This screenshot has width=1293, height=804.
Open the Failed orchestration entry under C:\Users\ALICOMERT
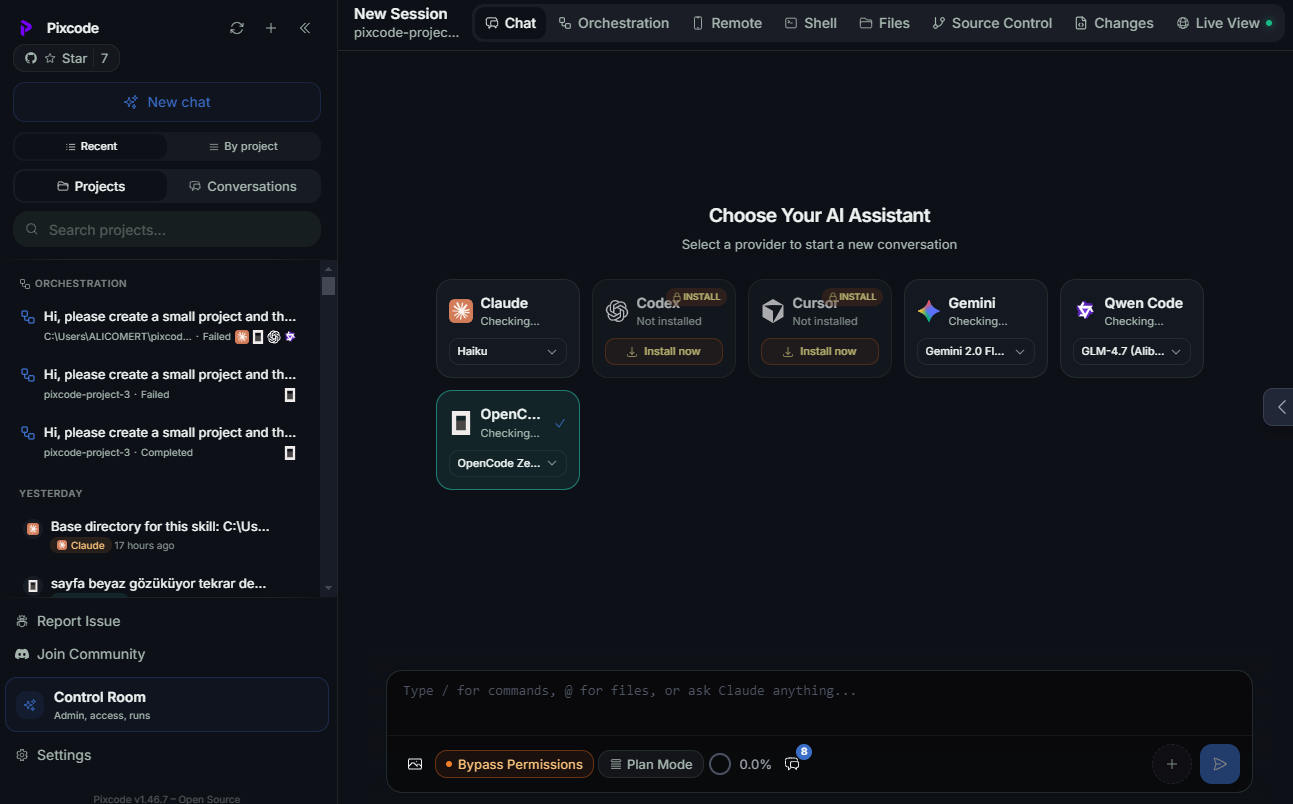(x=160, y=326)
